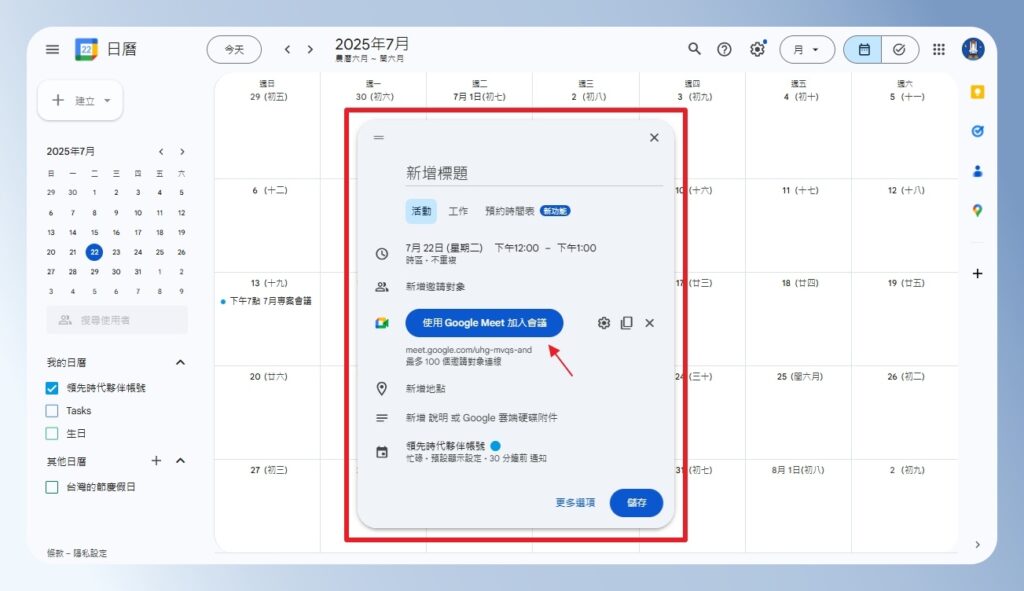Open 更多選項 more options

pyautogui.click(x=575, y=503)
